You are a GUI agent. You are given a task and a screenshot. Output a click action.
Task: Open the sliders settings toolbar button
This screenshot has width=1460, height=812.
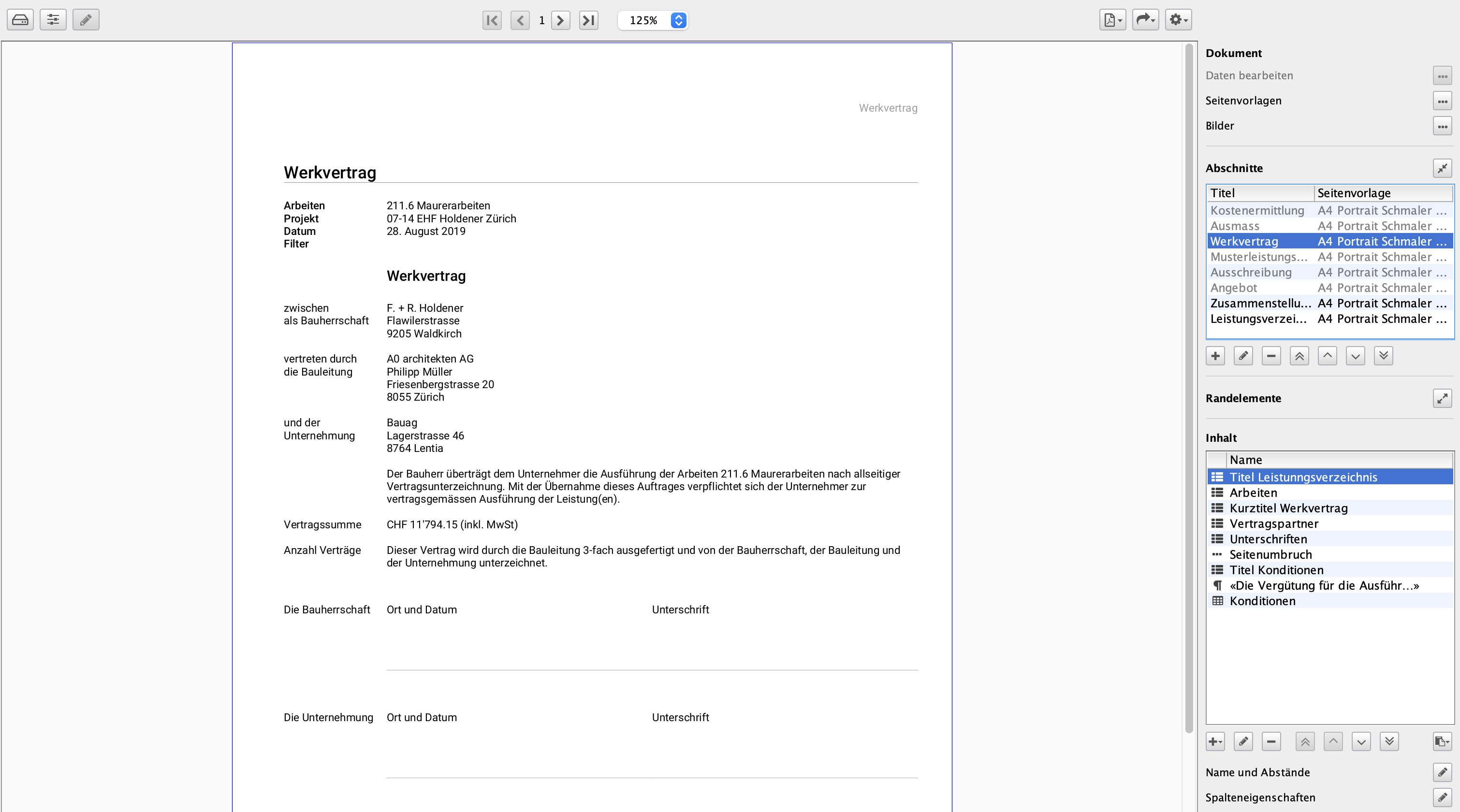53,20
